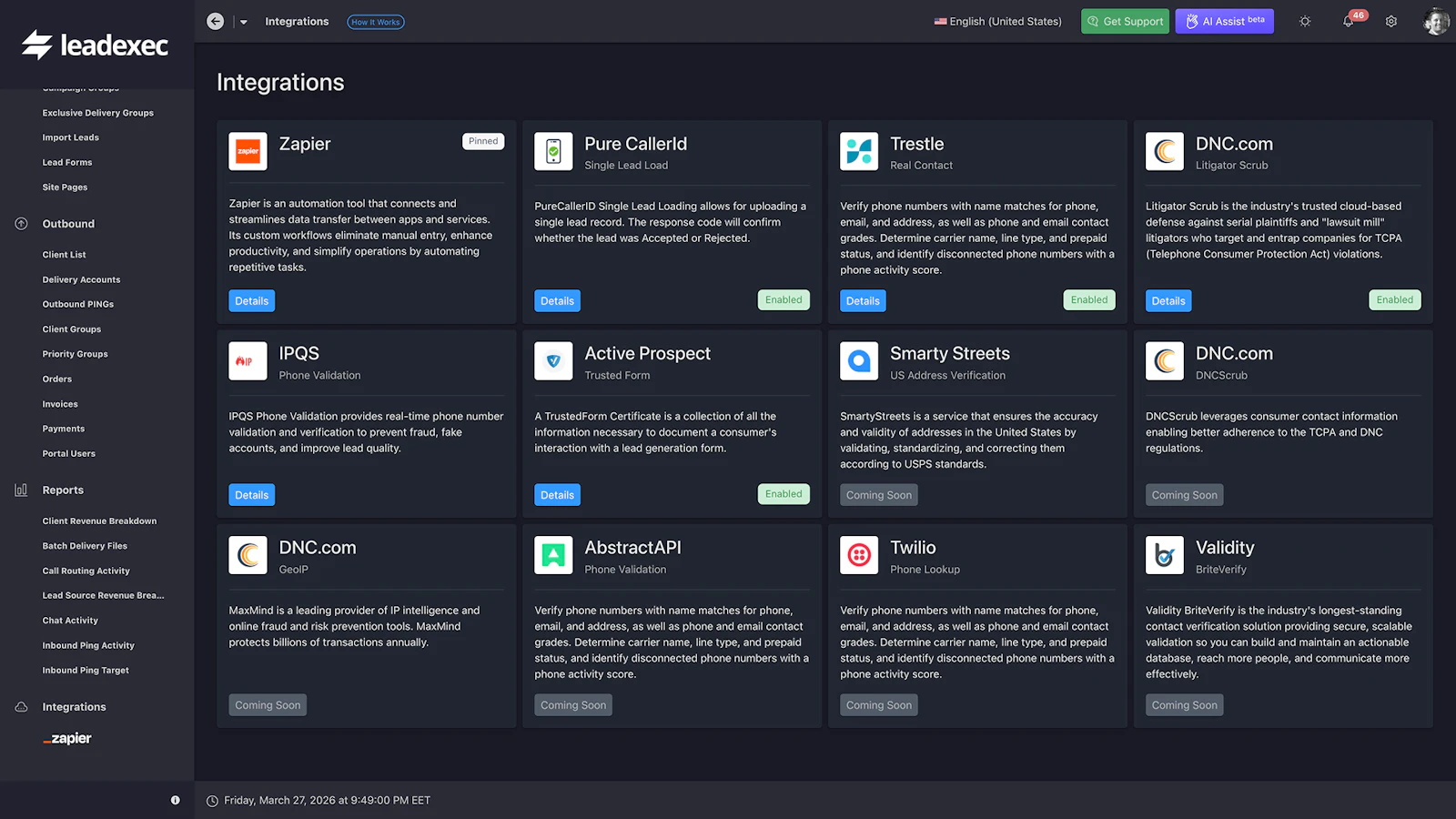The width and height of the screenshot is (1456, 819).
Task: Open Chat Activity report
Action: 70,621
